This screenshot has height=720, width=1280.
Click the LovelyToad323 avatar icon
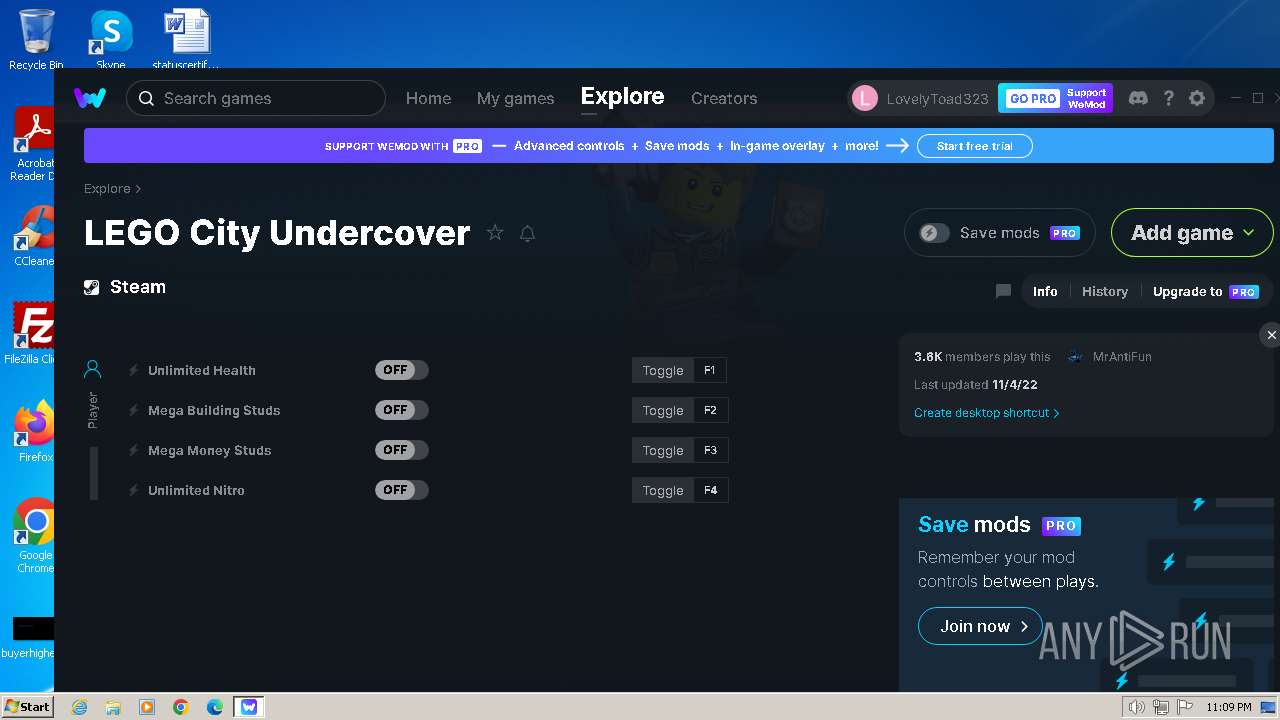pyautogui.click(x=865, y=98)
